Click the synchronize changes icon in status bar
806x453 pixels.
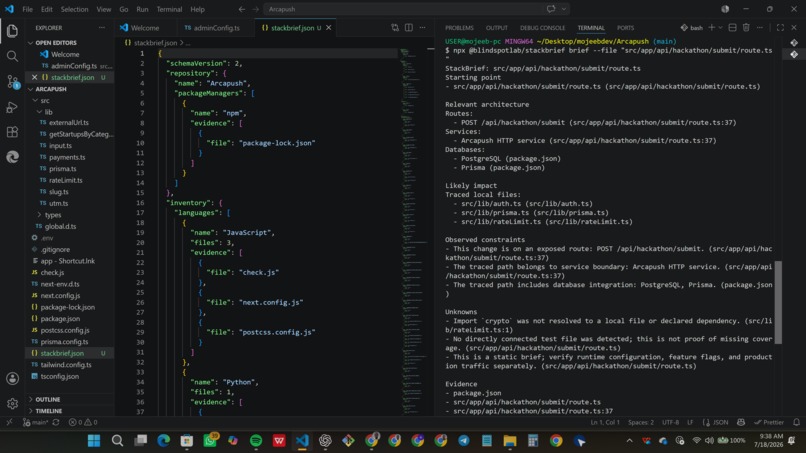[x=56, y=423]
